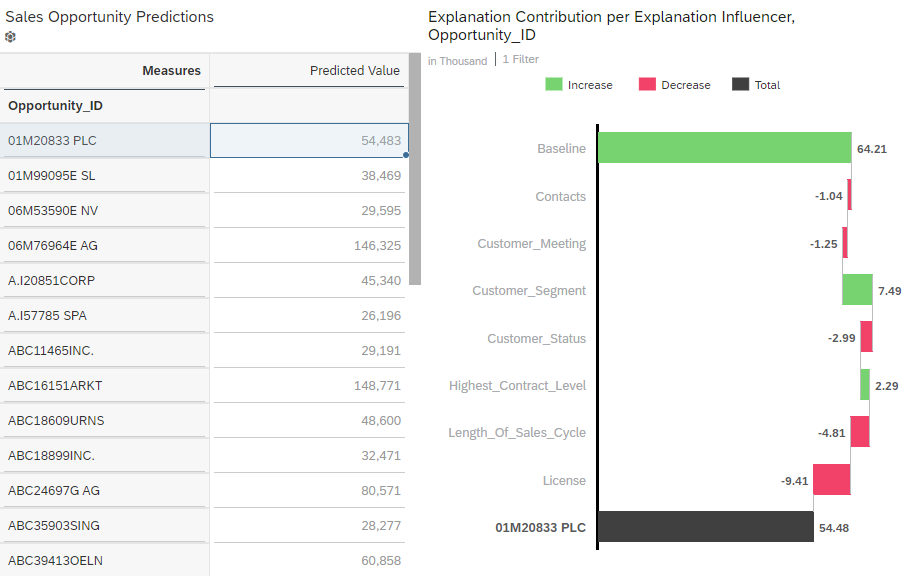Click the predicted value 80,571
This screenshot has height=576, width=908.
click(x=381, y=491)
